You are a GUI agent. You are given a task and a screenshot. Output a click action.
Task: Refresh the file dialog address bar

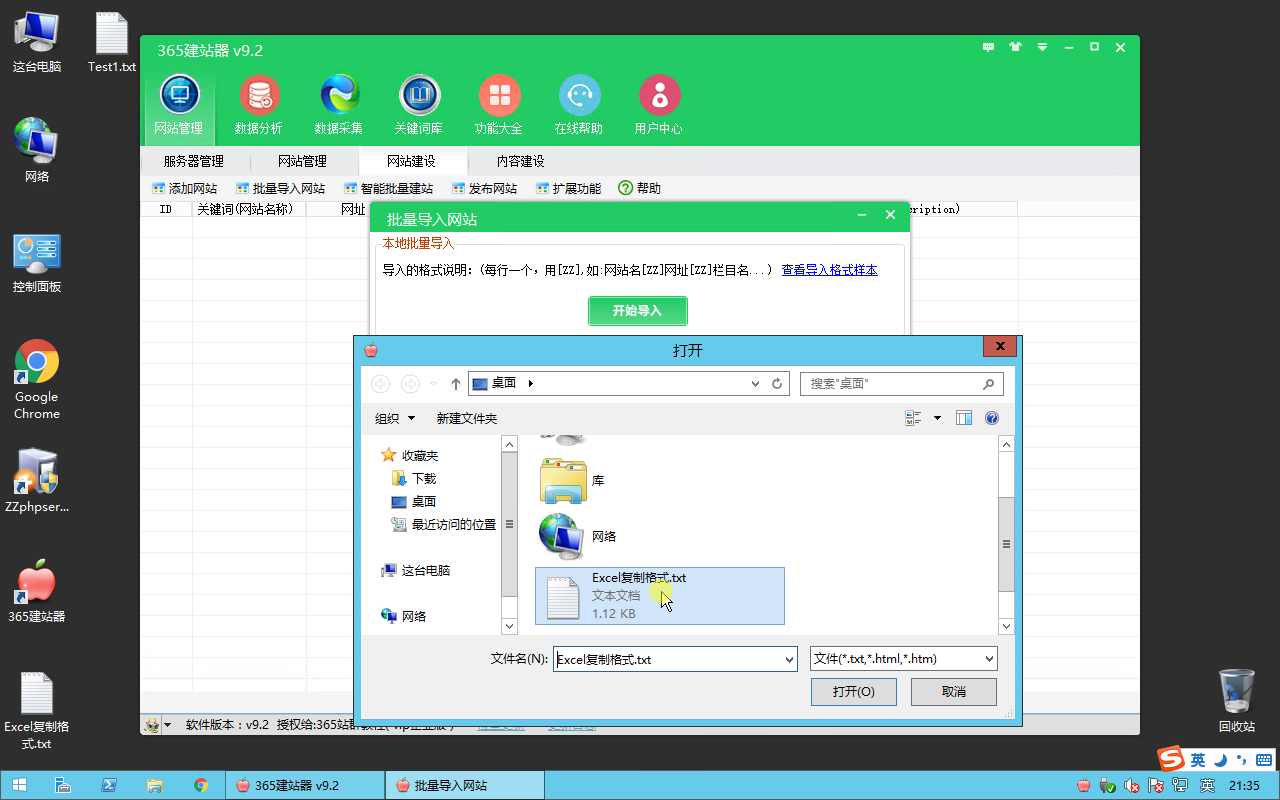coord(777,384)
